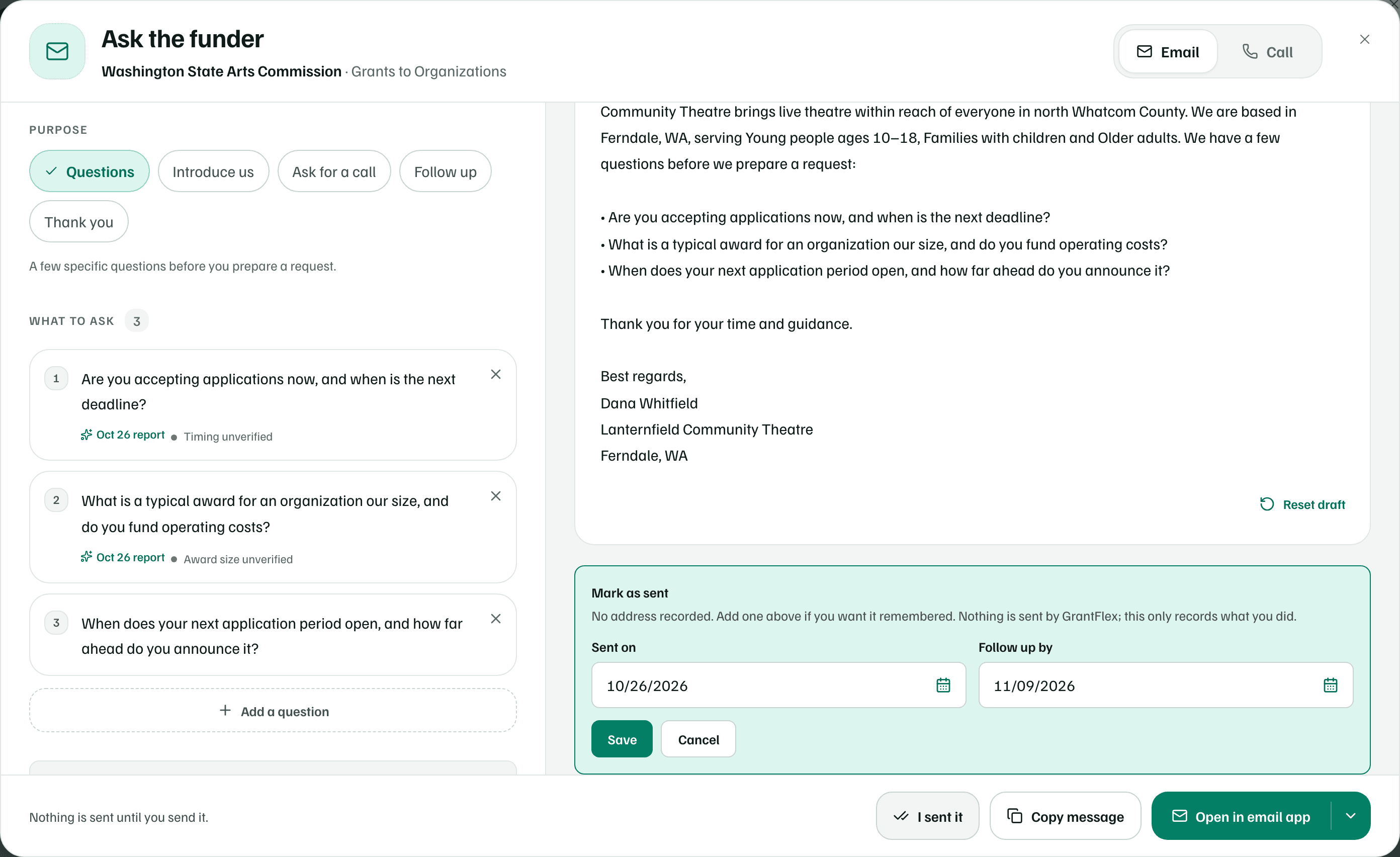Click the text 'Timing unverified'
This screenshot has width=1400, height=857.
[228, 437]
